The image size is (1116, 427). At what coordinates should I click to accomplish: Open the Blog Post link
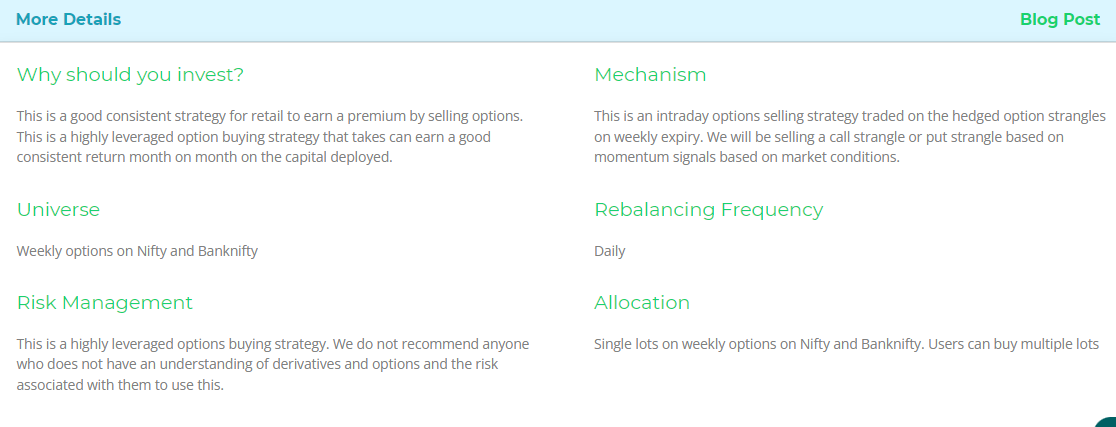1059,20
